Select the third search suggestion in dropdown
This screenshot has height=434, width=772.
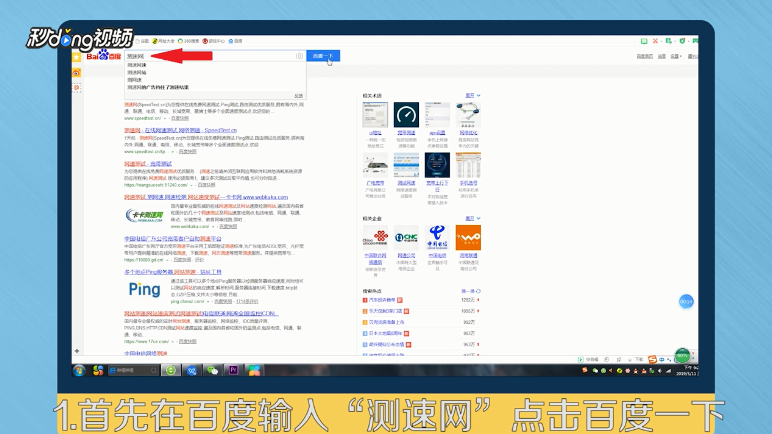tap(134, 80)
